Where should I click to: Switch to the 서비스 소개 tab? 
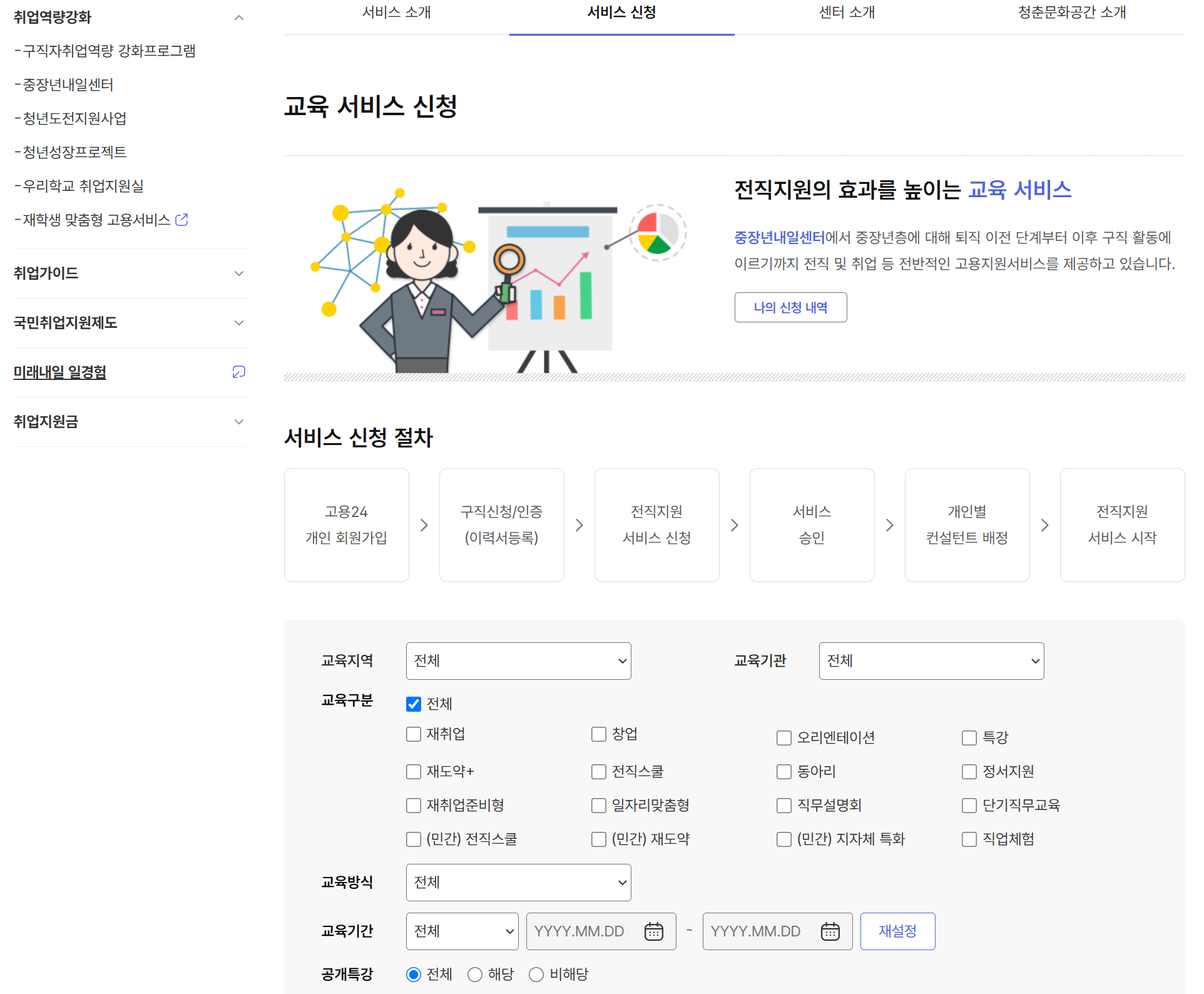coord(395,13)
